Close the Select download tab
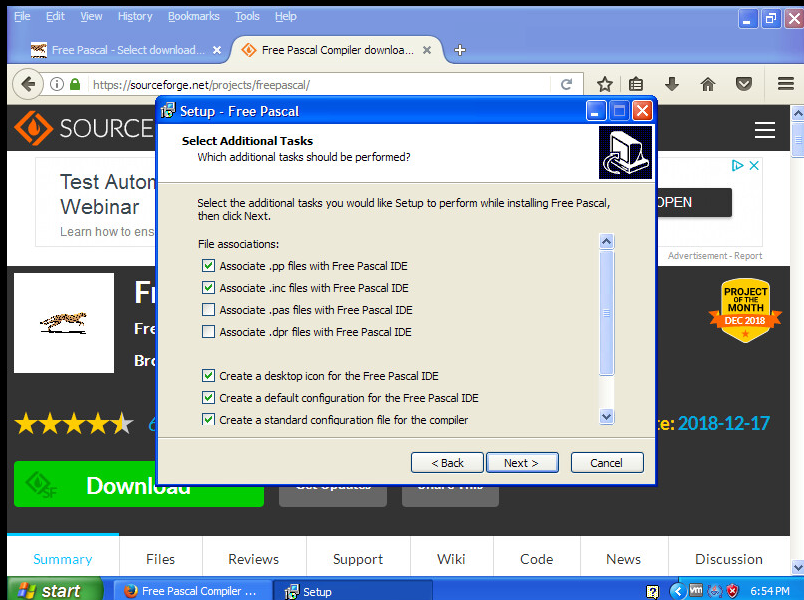The width and height of the screenshot is (804, 600). (217, 50)
